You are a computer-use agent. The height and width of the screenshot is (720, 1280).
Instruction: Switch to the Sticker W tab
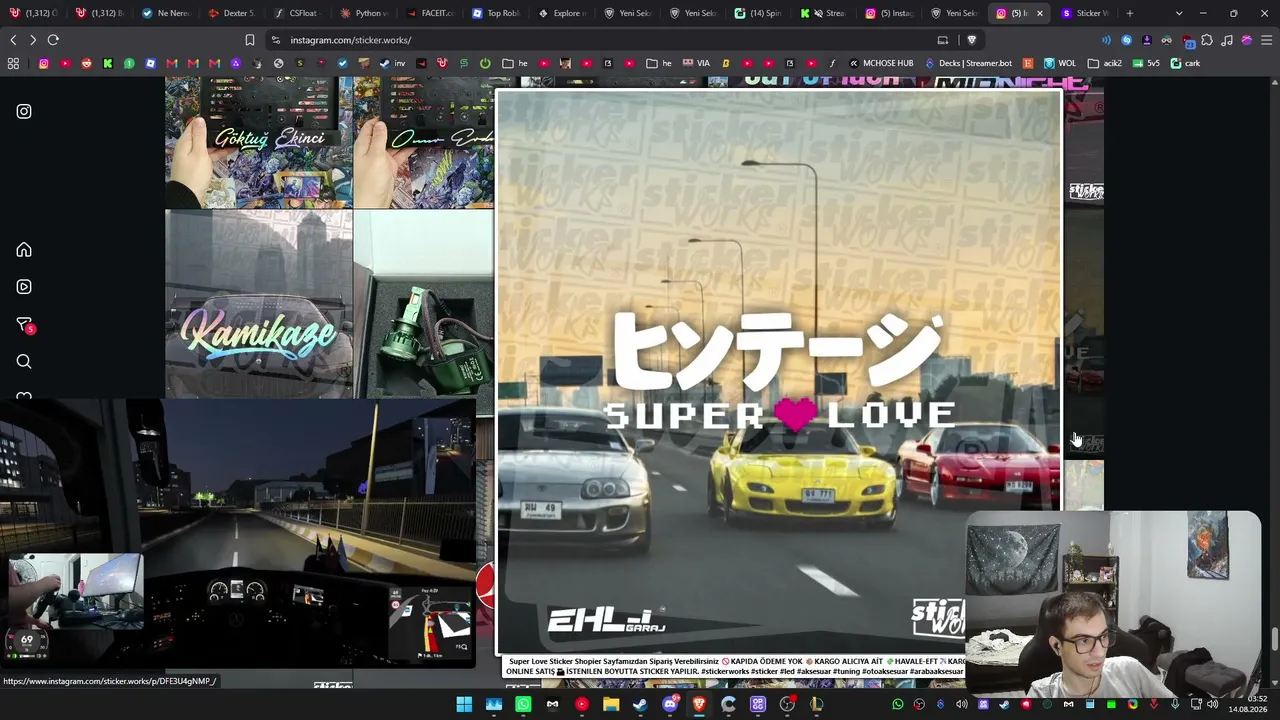point(1086,13)
